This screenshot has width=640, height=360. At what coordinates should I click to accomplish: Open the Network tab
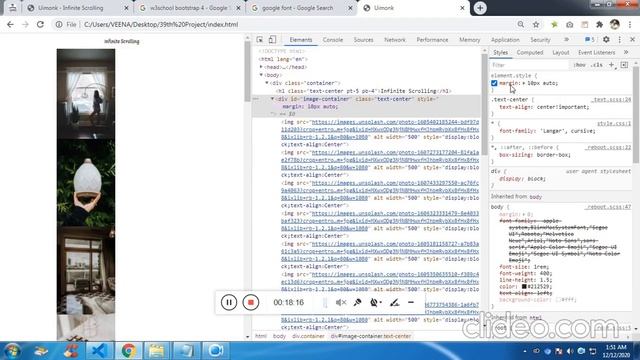click(395, 40)
